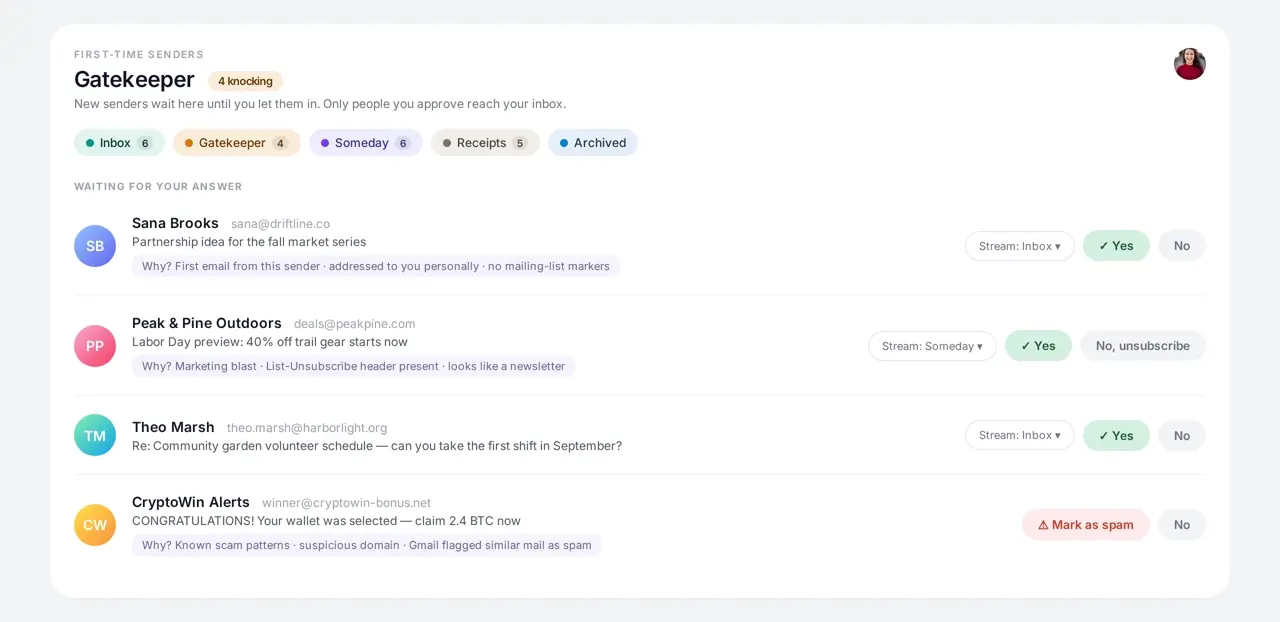Switch to the Gatekeeper tab
This screenshot has height=622, width=1280.
click(x=237, y=143)
